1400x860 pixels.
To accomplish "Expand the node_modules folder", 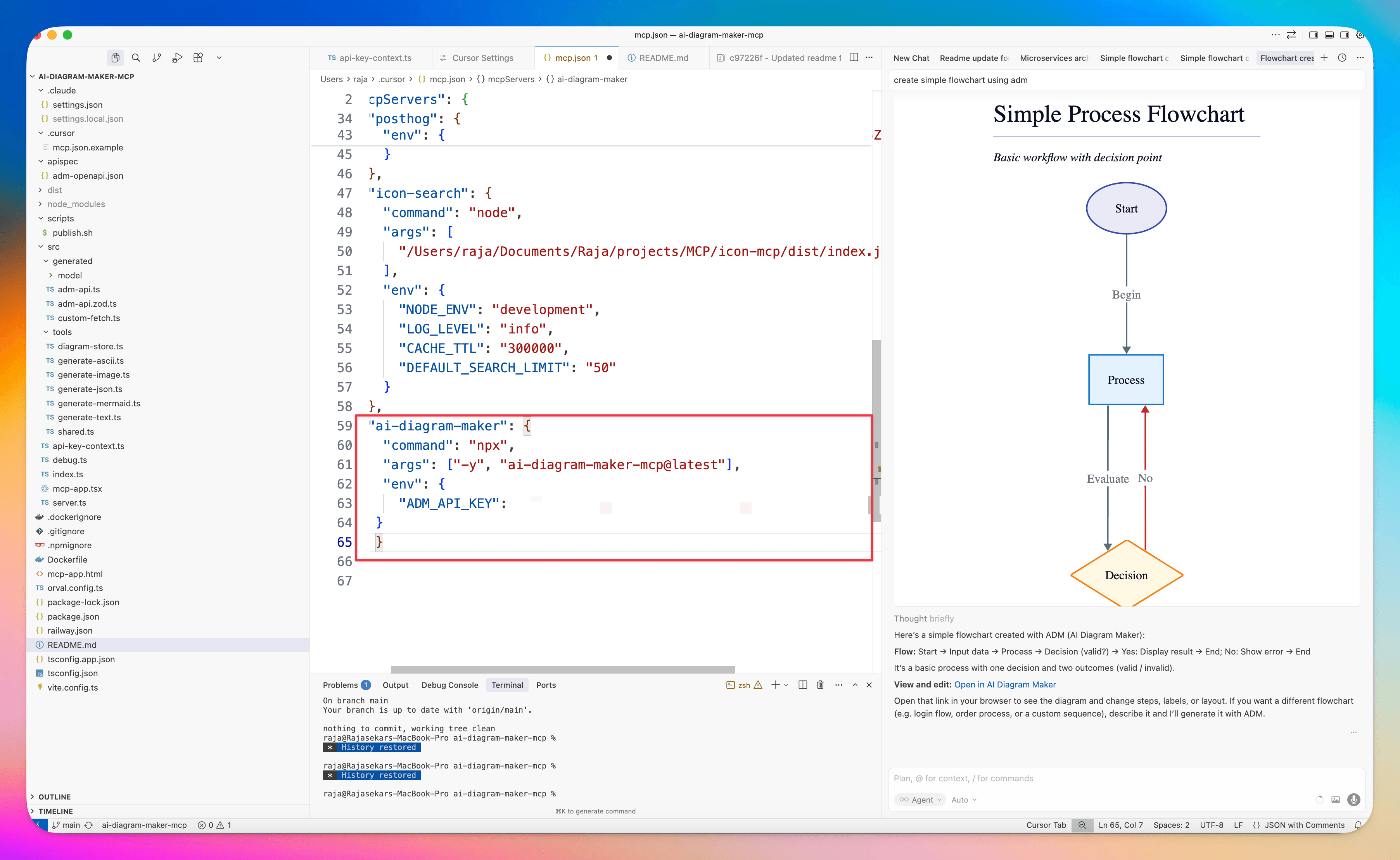I will click(x=76, y=204).
